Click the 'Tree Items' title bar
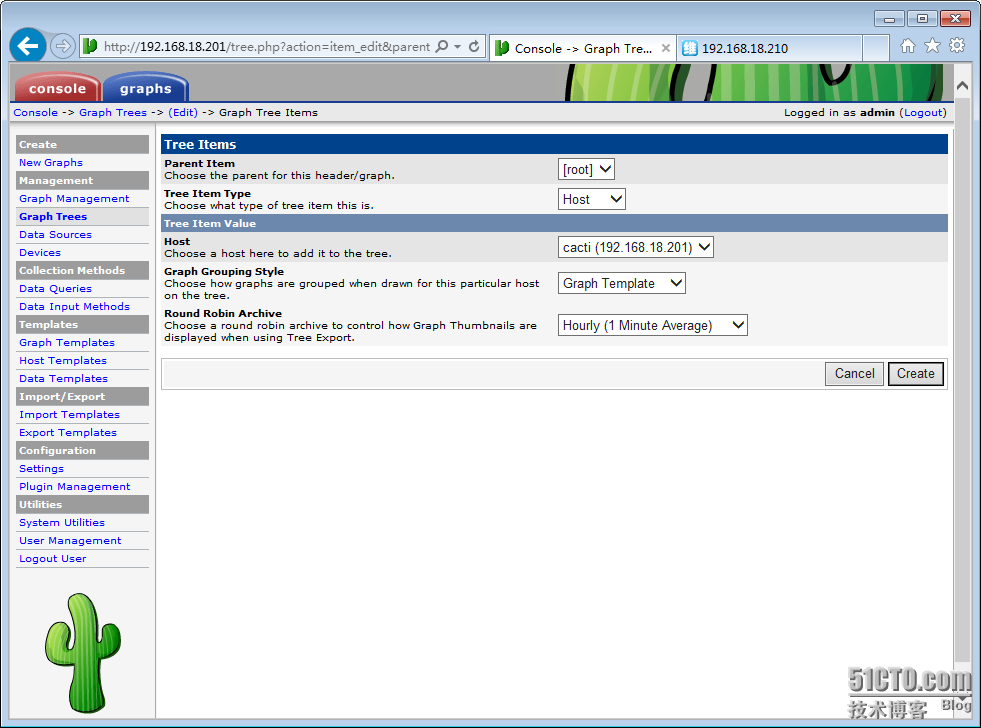The height and width of the screenshot is (728, 981). 554,144
